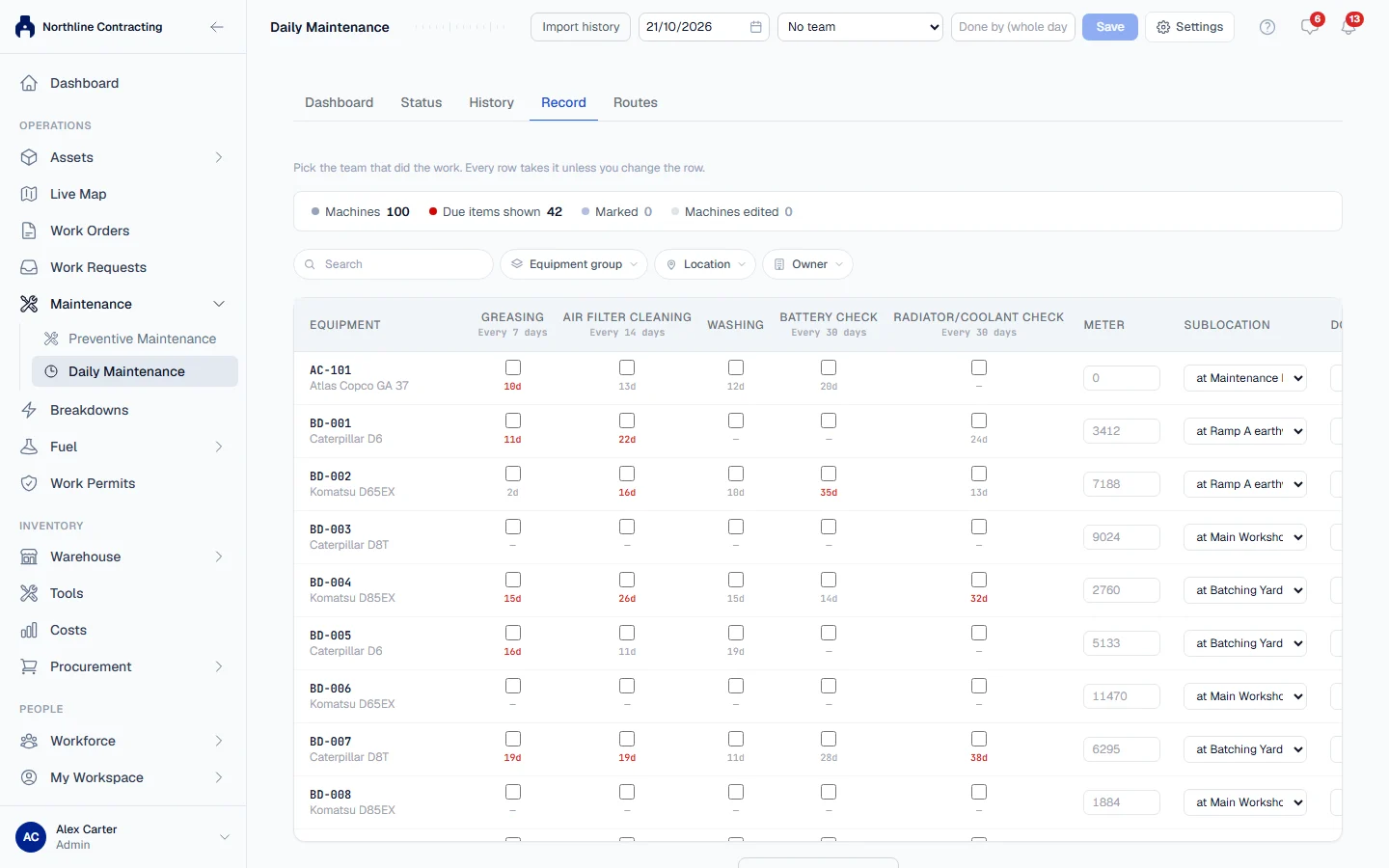Open the Location filter dropdown
Image resolution: width=1389 pixels, height=868 pixels.
pyautogui.click(x=707, y=264)
